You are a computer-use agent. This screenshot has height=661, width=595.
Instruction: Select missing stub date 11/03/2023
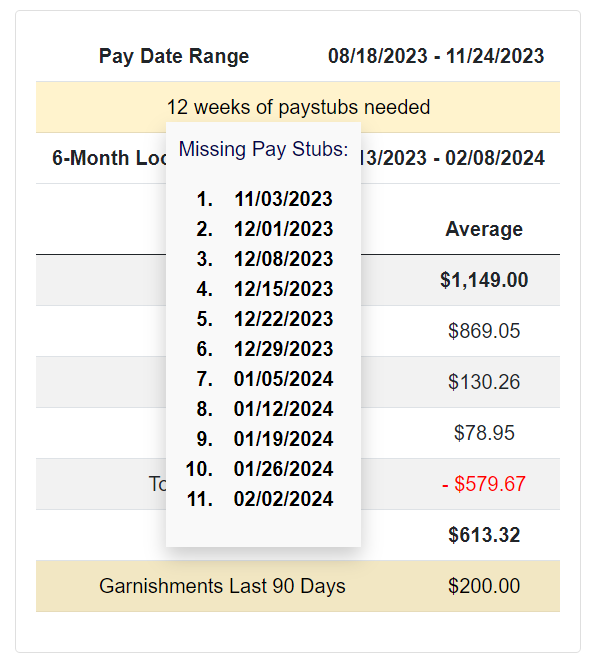click(283, 199)
